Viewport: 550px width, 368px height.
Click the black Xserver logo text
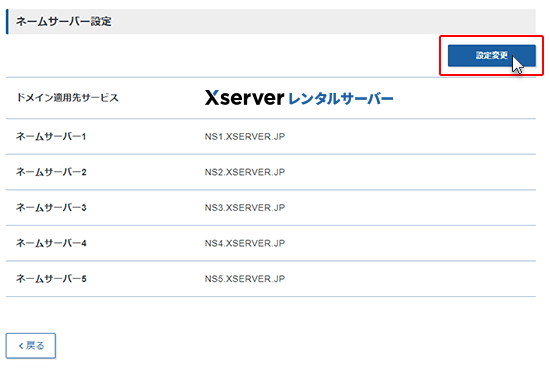tap(244, 98)
